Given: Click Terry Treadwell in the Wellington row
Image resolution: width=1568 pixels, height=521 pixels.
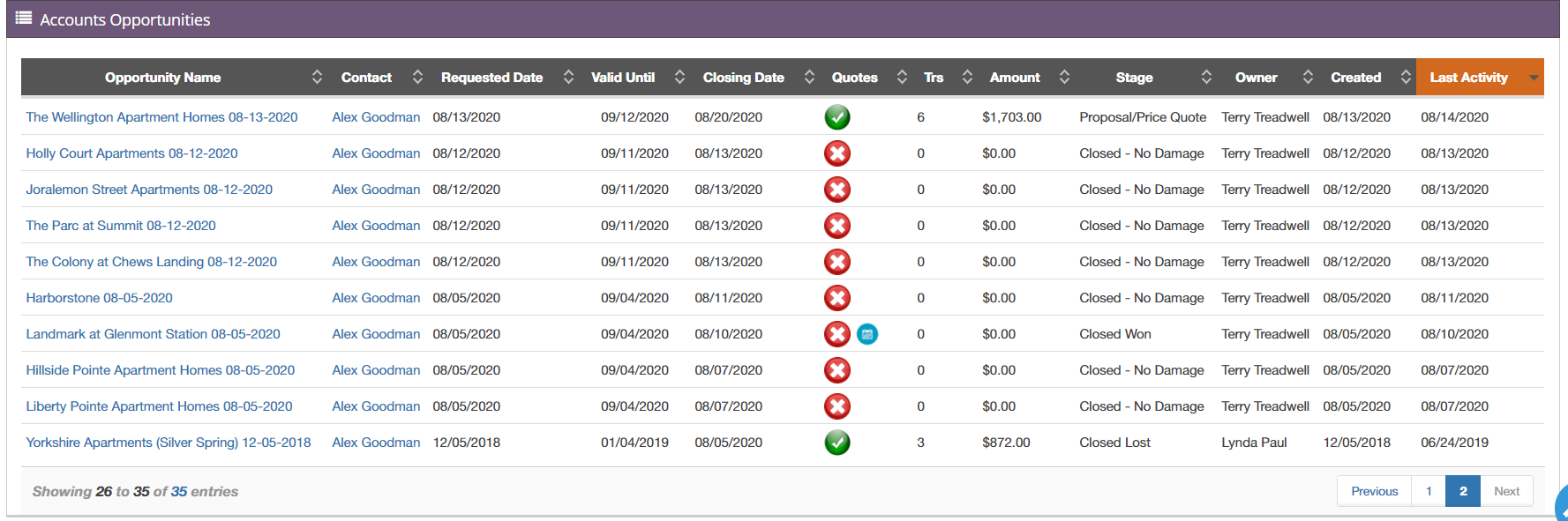Looking at the screenshot, I should (1265, 117).
